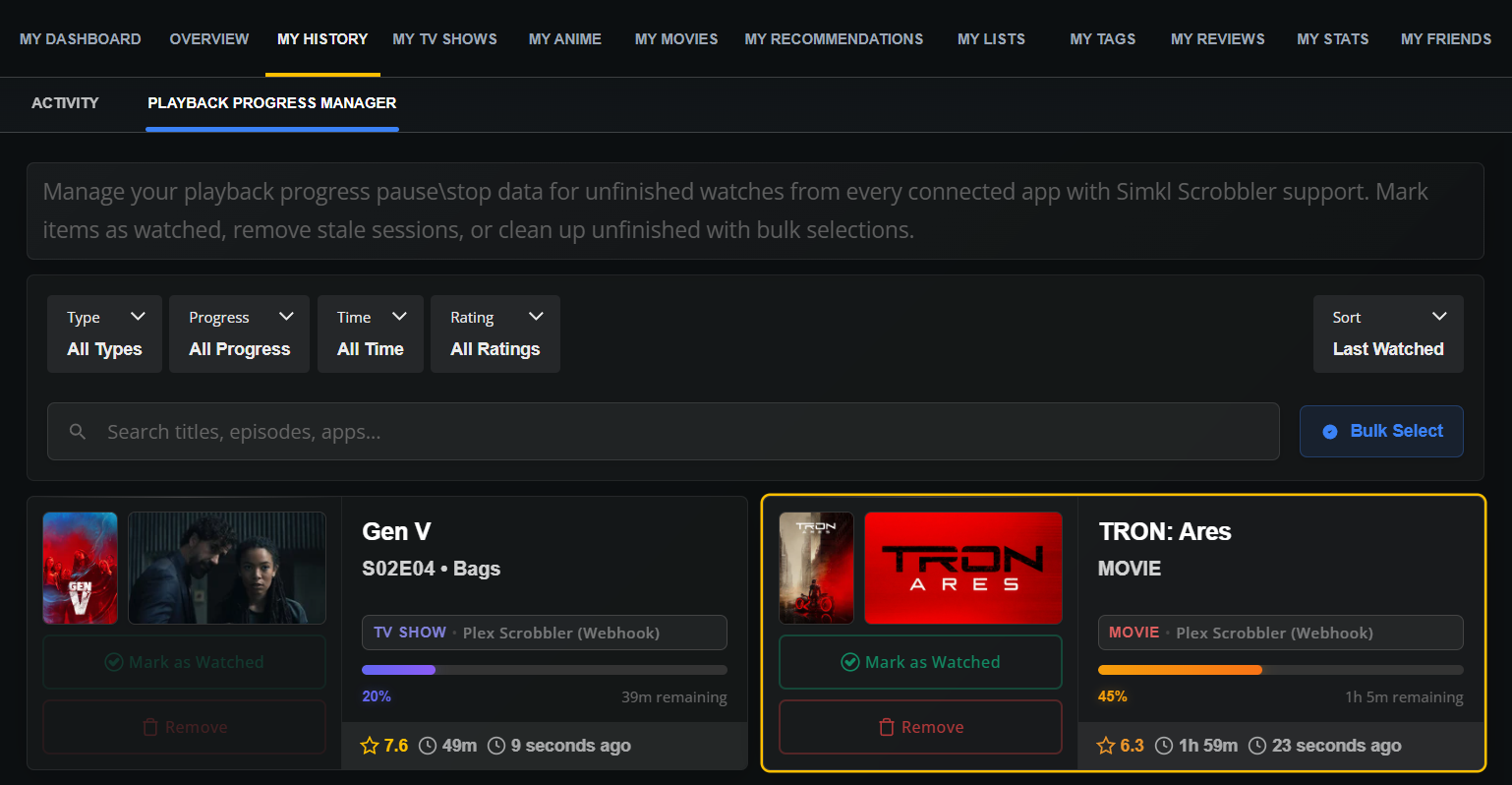Open the Sort by Last Watched dropdown

[x=1387, y=333]
